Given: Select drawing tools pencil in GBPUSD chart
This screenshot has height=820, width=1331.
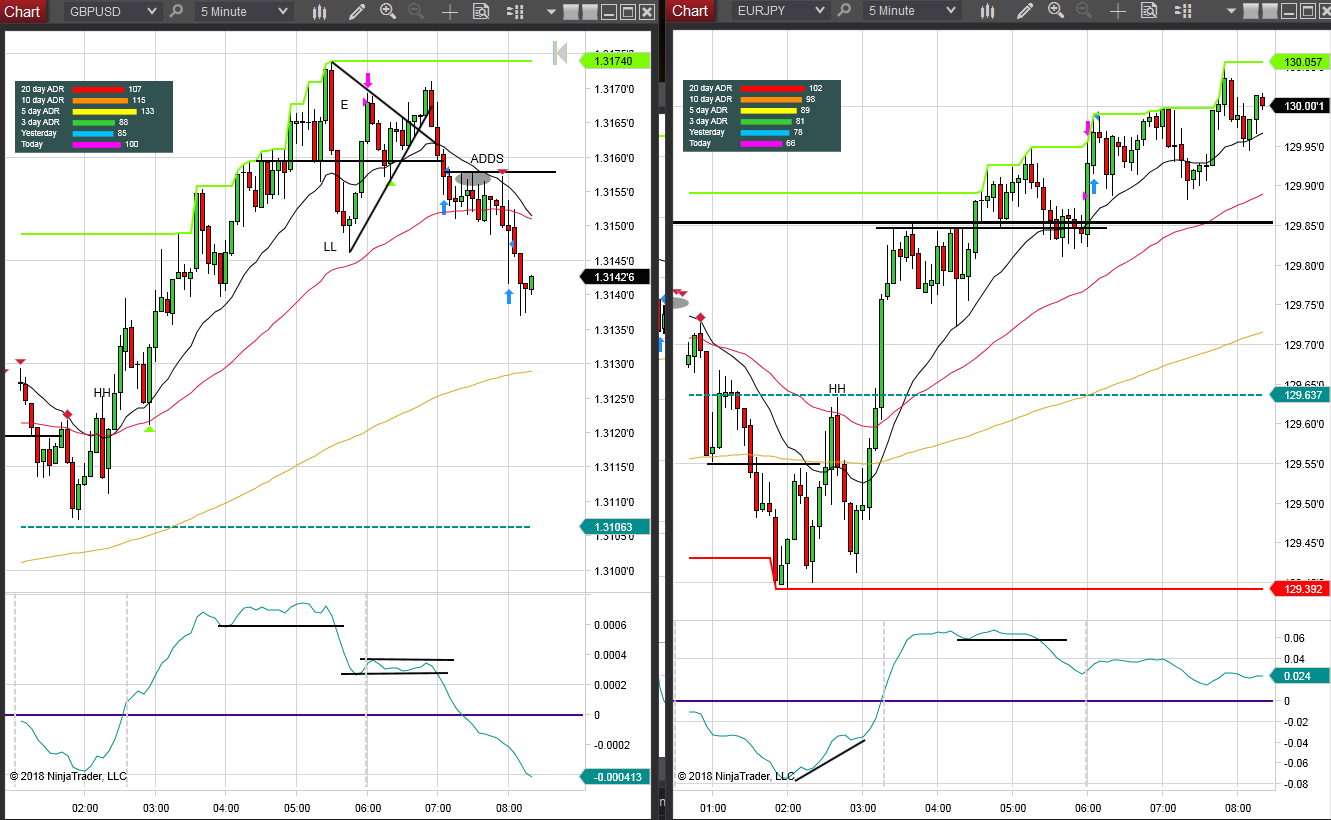Looking at the screenshot, I should (x=357, y=11).
